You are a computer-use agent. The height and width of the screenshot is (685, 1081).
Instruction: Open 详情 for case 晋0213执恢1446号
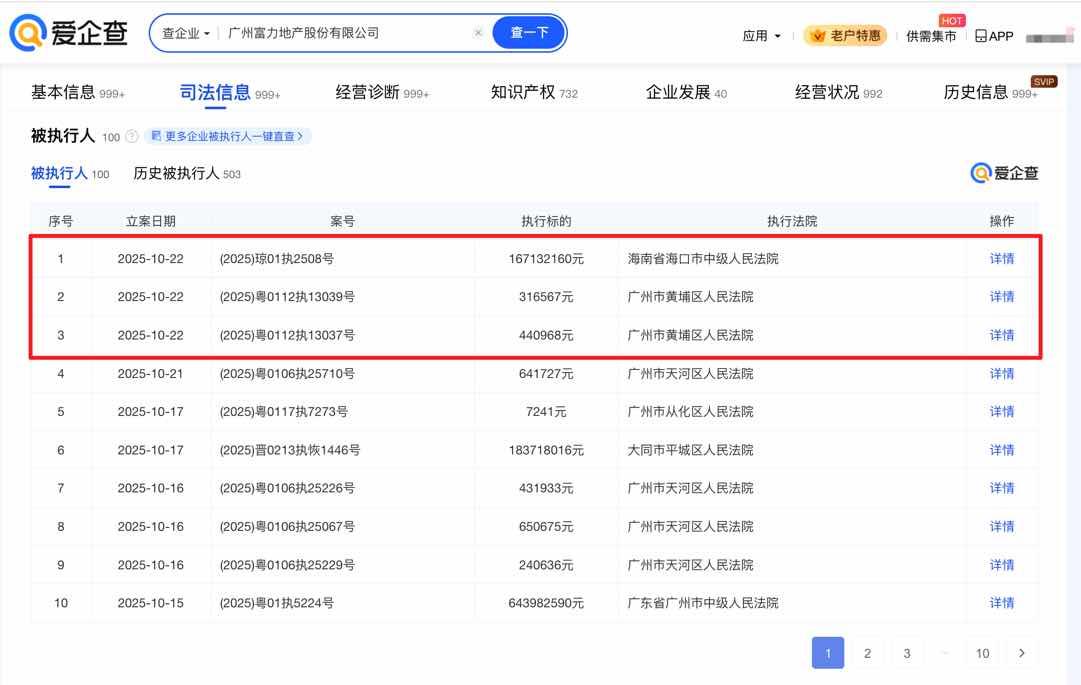click(1002, 451)
